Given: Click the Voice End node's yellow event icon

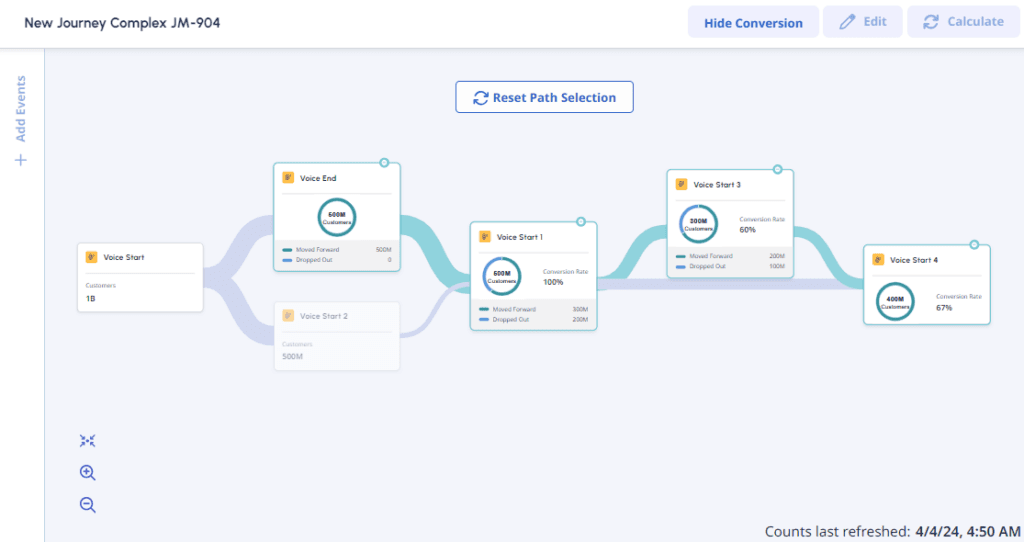Looking at the screenshot, I should [x=288, y=178].
